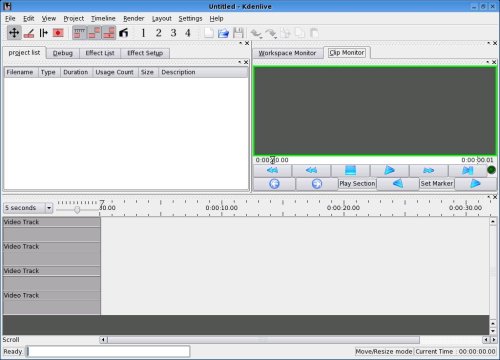
Task: Click the greyed cut toolbar icon
Action: [x=285, y=33]
